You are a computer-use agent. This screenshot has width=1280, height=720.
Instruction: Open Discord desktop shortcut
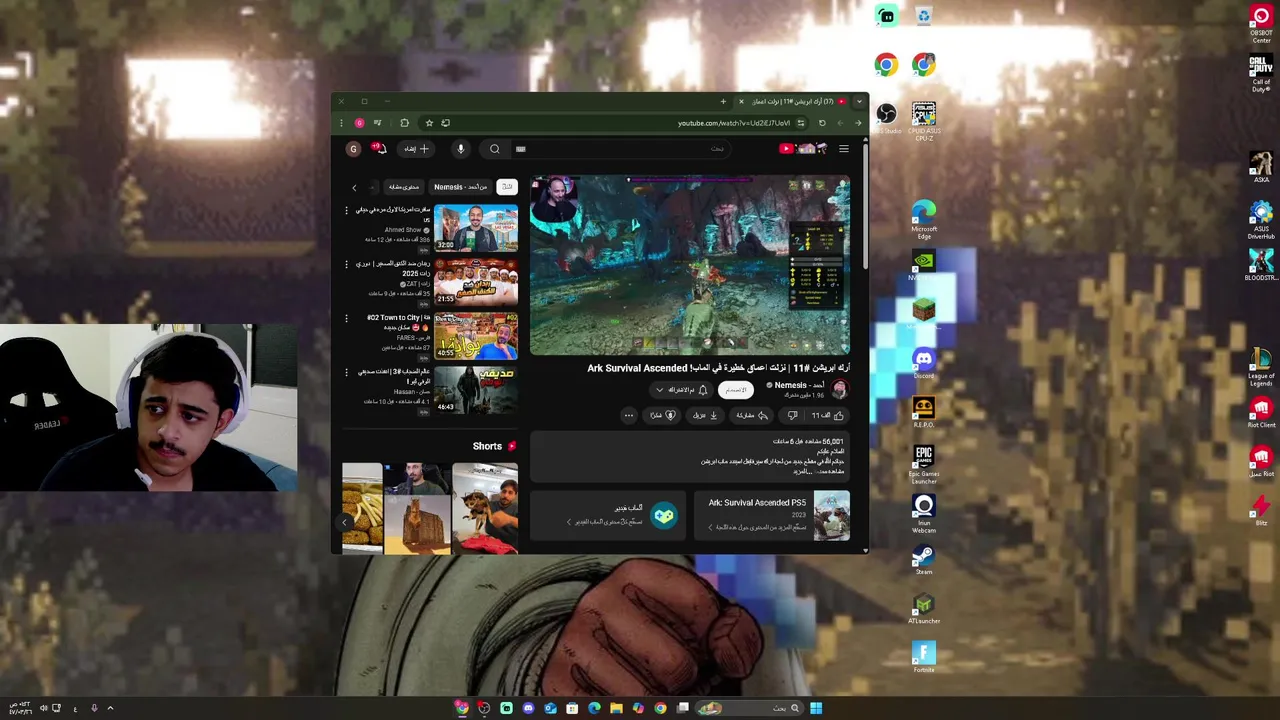924,361
